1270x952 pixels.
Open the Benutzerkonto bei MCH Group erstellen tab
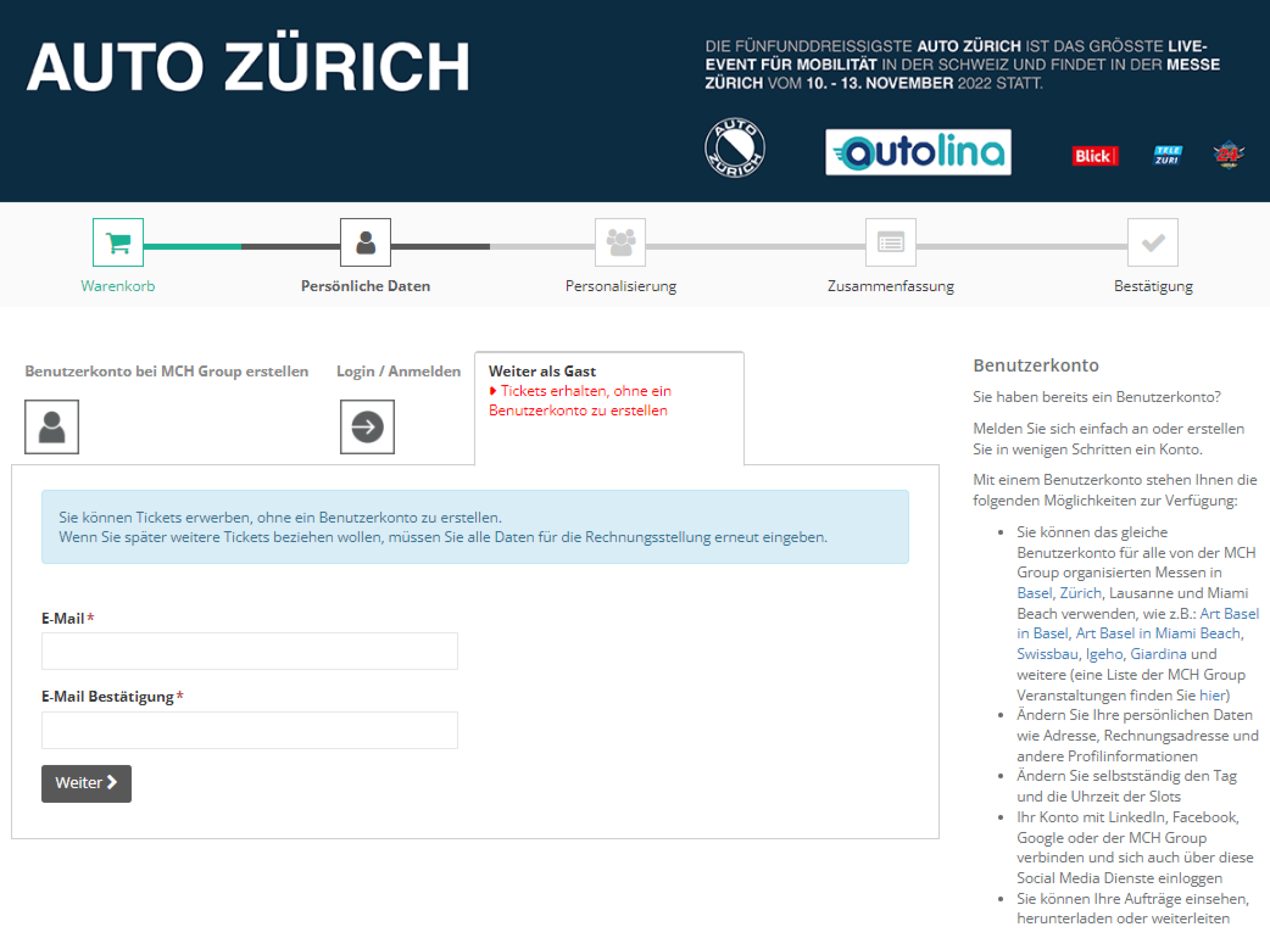tap(166, 371)
